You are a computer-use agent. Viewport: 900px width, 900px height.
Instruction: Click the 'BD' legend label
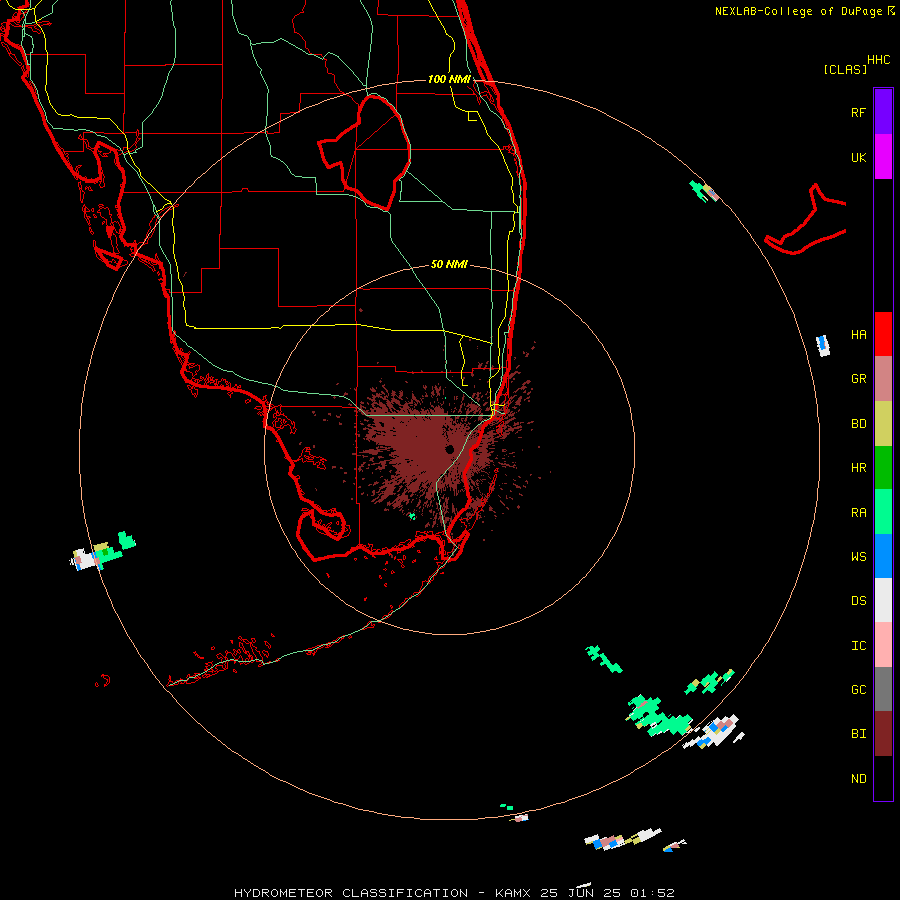[858, 424]
